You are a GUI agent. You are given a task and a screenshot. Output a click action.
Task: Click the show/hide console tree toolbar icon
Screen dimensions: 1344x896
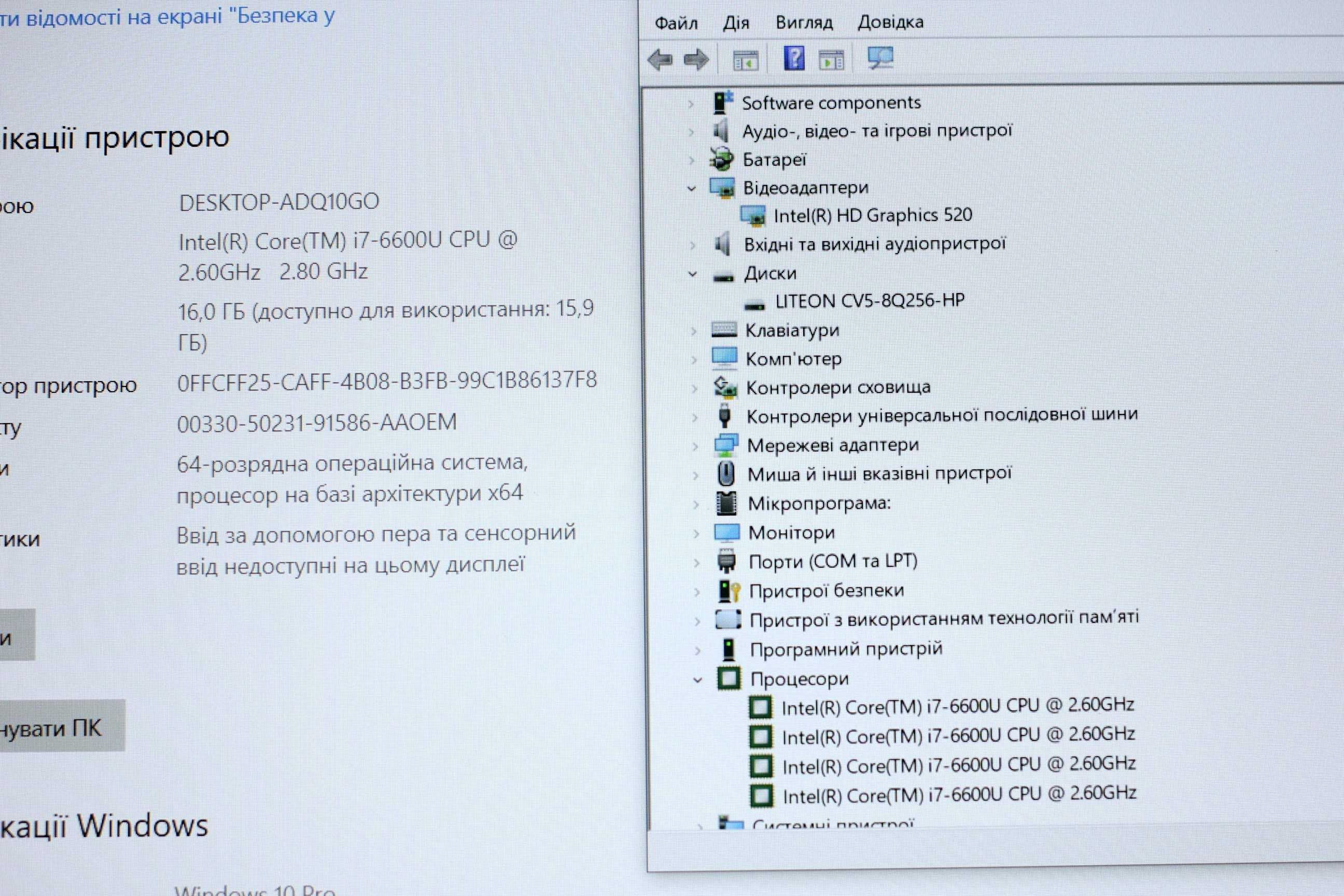(746, 60)
